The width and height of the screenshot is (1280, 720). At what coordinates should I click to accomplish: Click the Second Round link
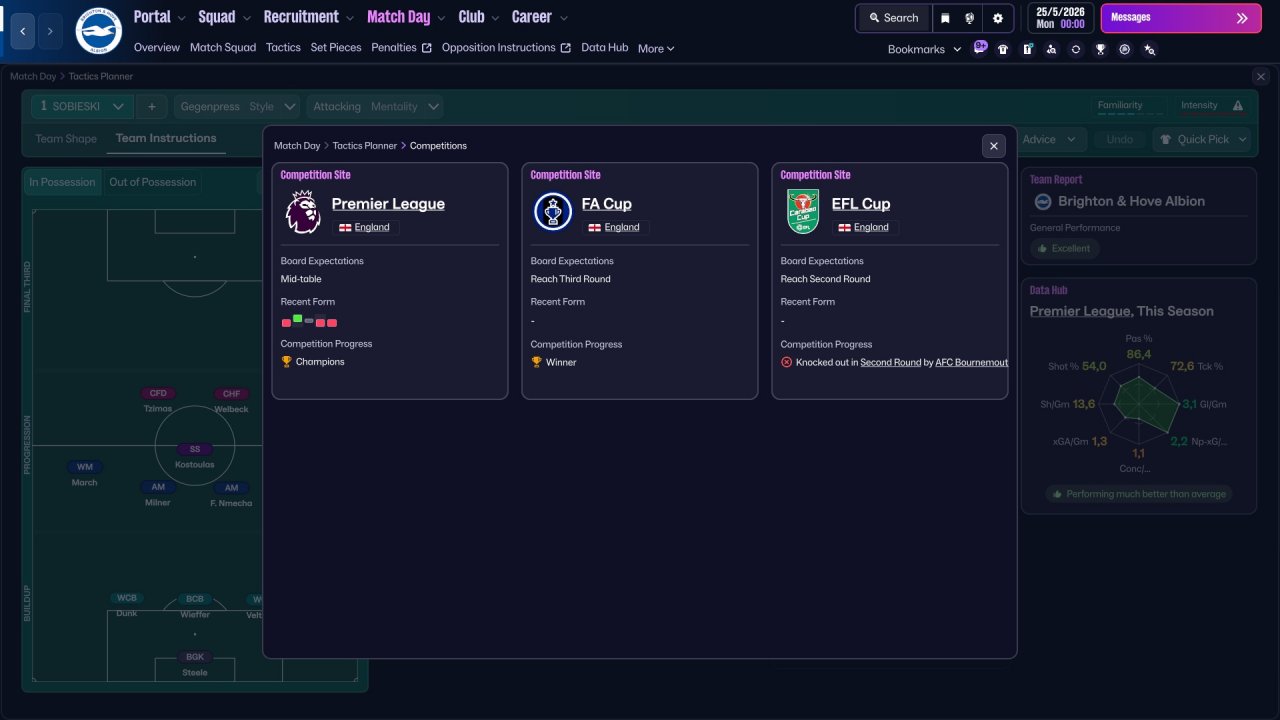(x=891, y=362)
